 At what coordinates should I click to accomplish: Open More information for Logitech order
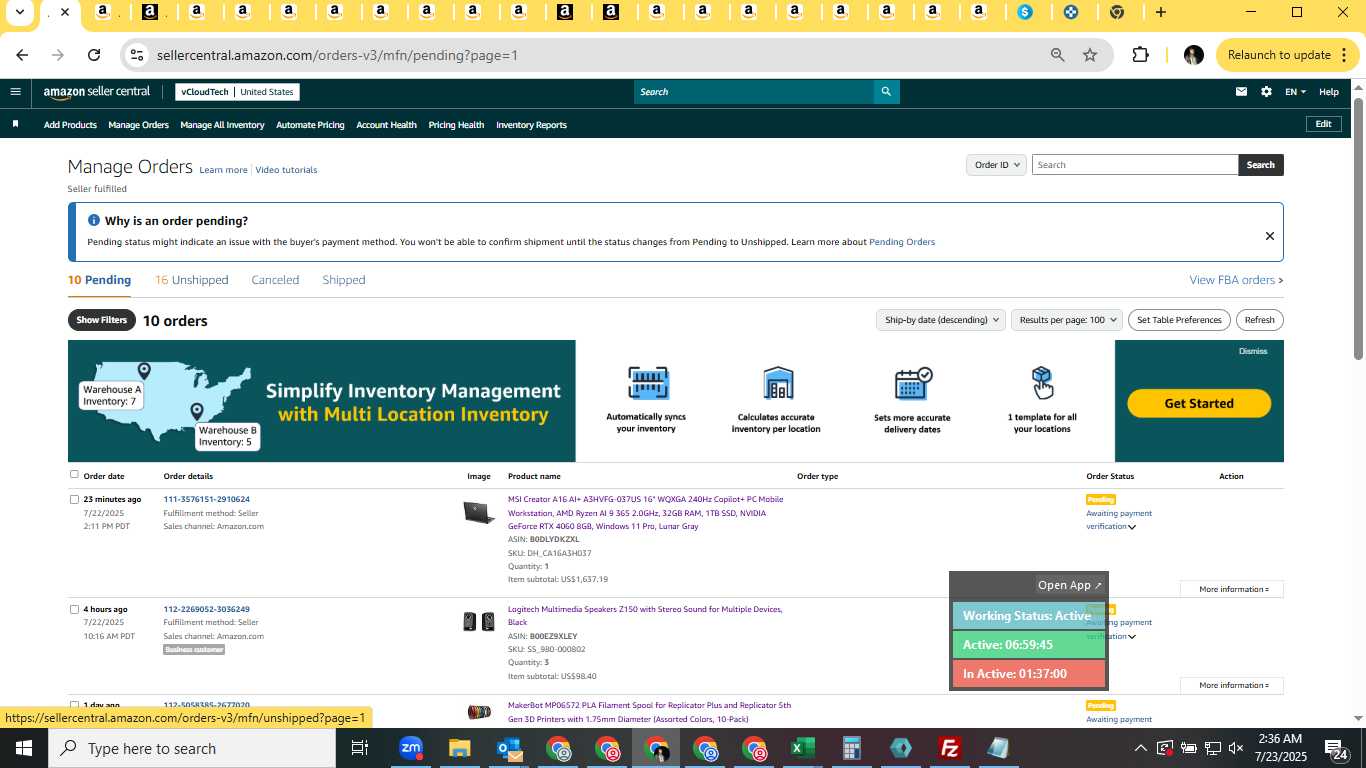[x=1232, y=685]
